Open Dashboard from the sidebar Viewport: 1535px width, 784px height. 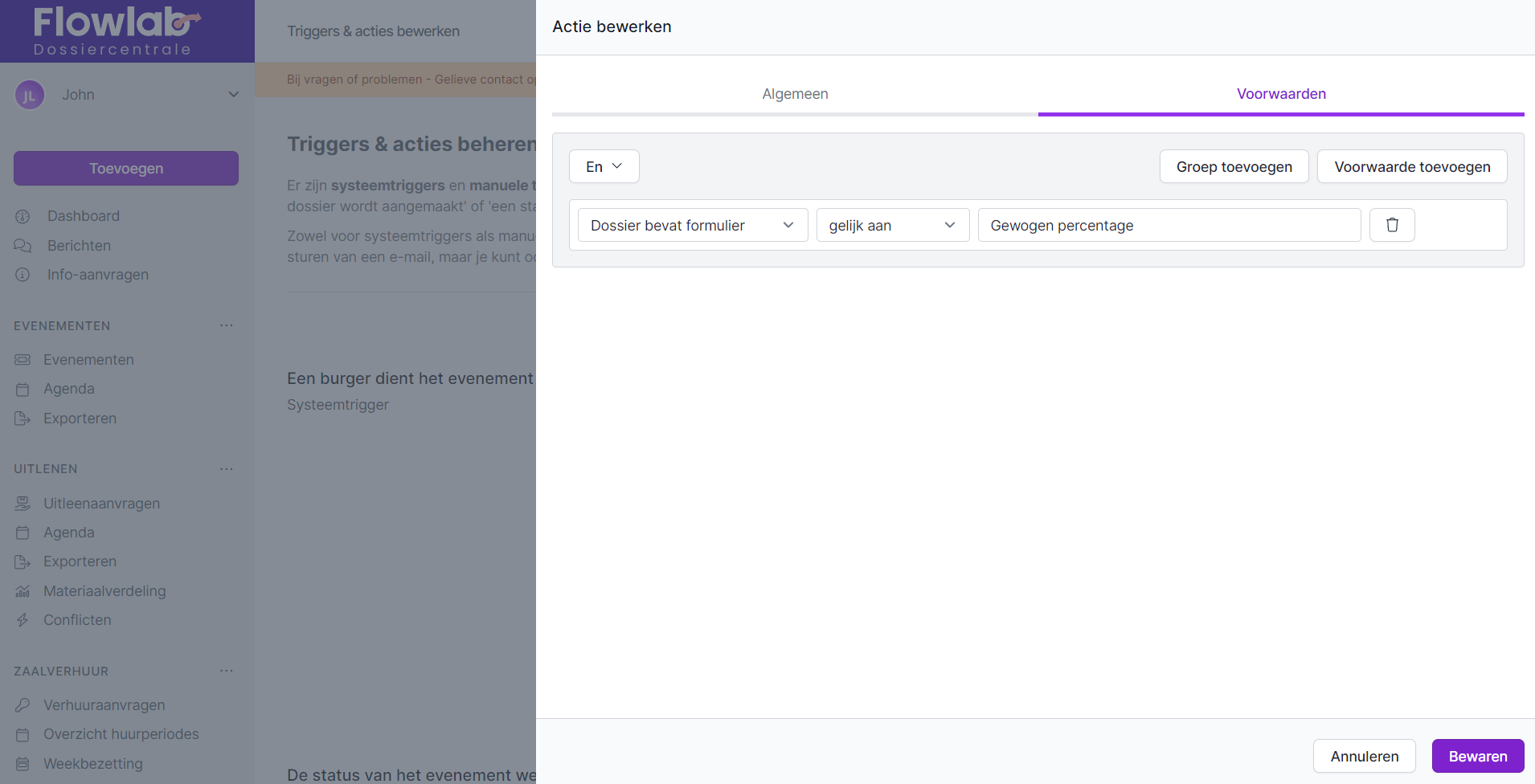(x=83, y=216)
